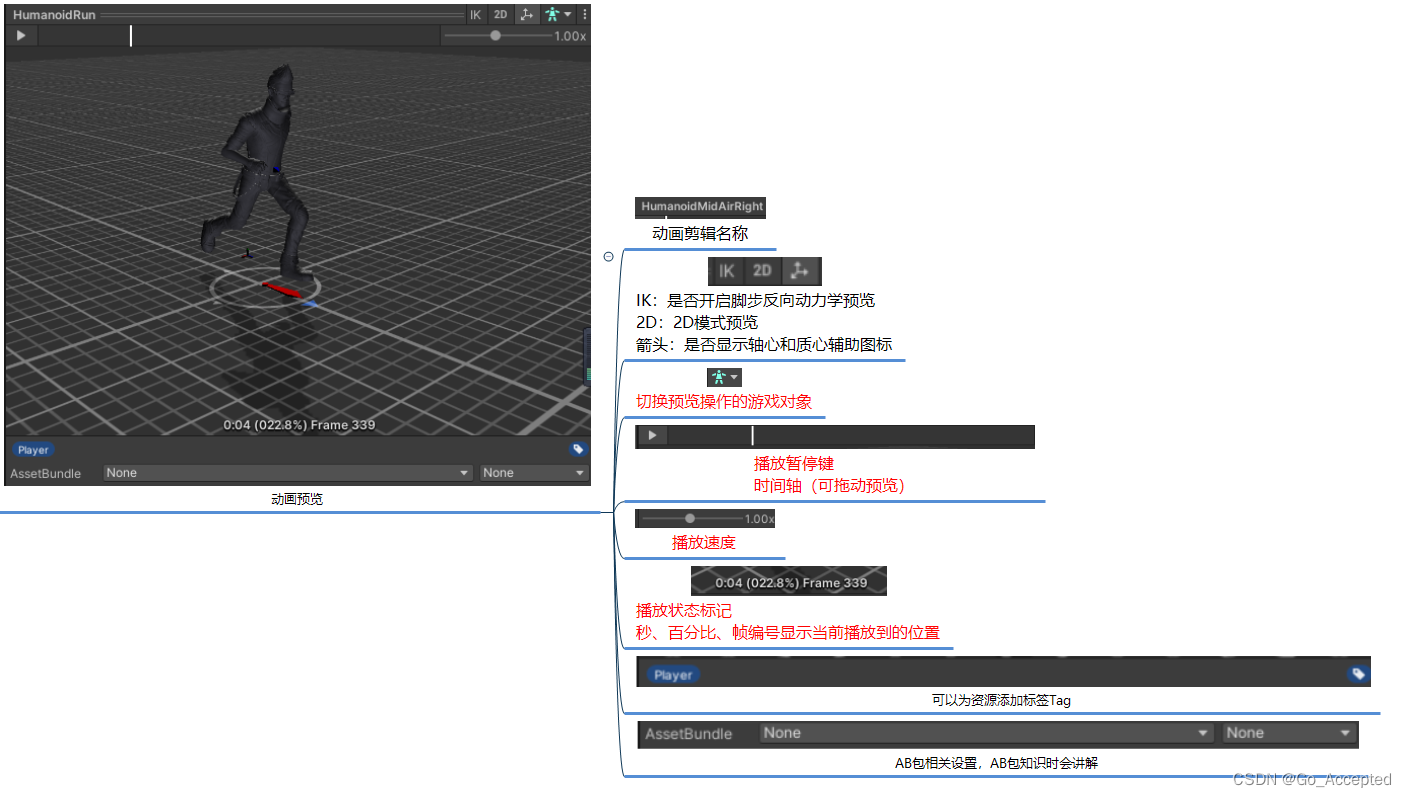Select the 箭头：是否显示轴心和质心辅助图标 line
Viewport: 1407px width, 797px height.
[764, 345]
